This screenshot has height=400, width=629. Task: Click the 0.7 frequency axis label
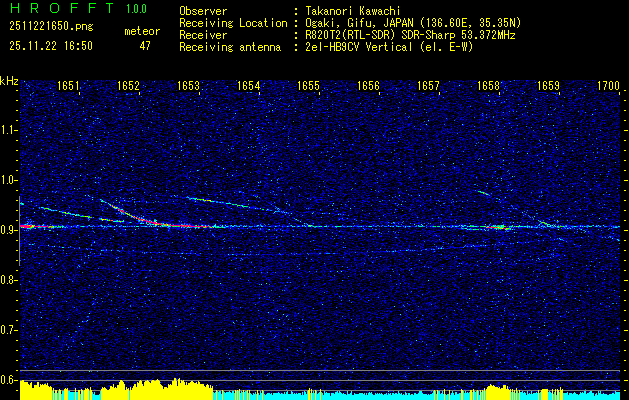[x=9, y=329]
